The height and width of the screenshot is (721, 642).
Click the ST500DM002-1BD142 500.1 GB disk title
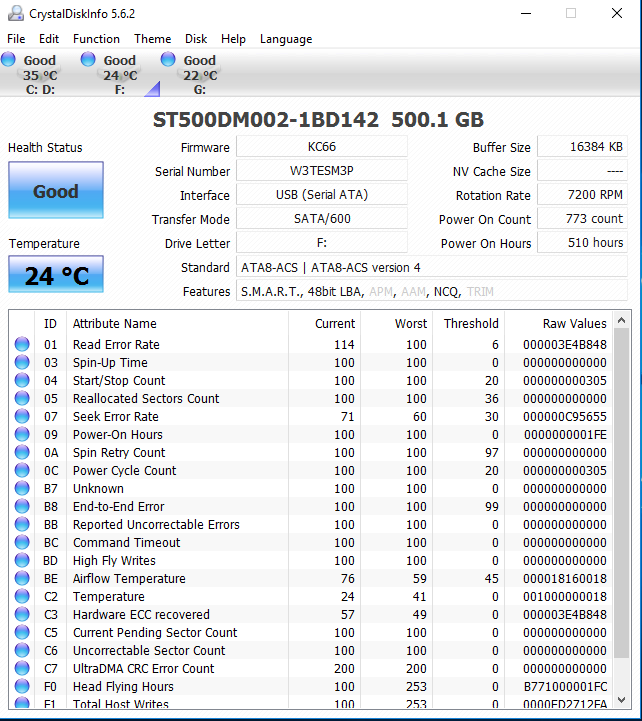(x=318, y=120)
